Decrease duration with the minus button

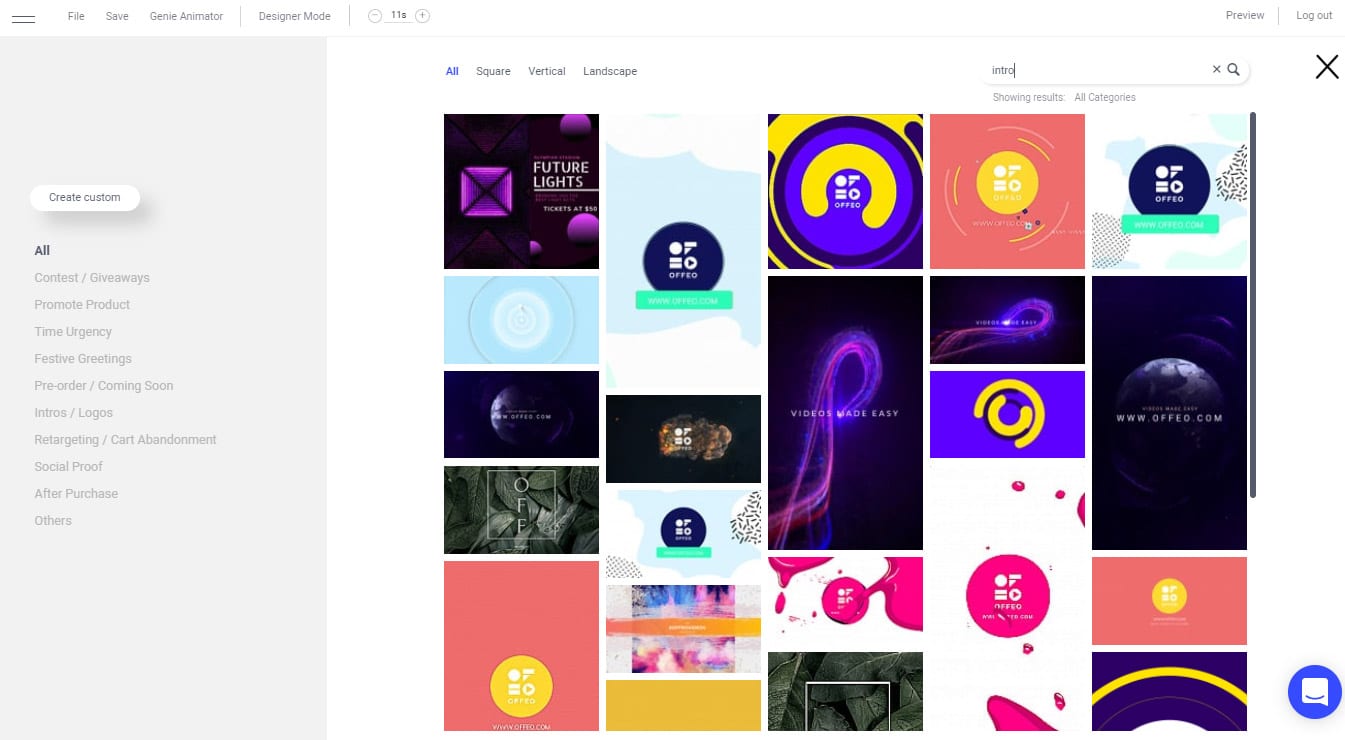375,16
